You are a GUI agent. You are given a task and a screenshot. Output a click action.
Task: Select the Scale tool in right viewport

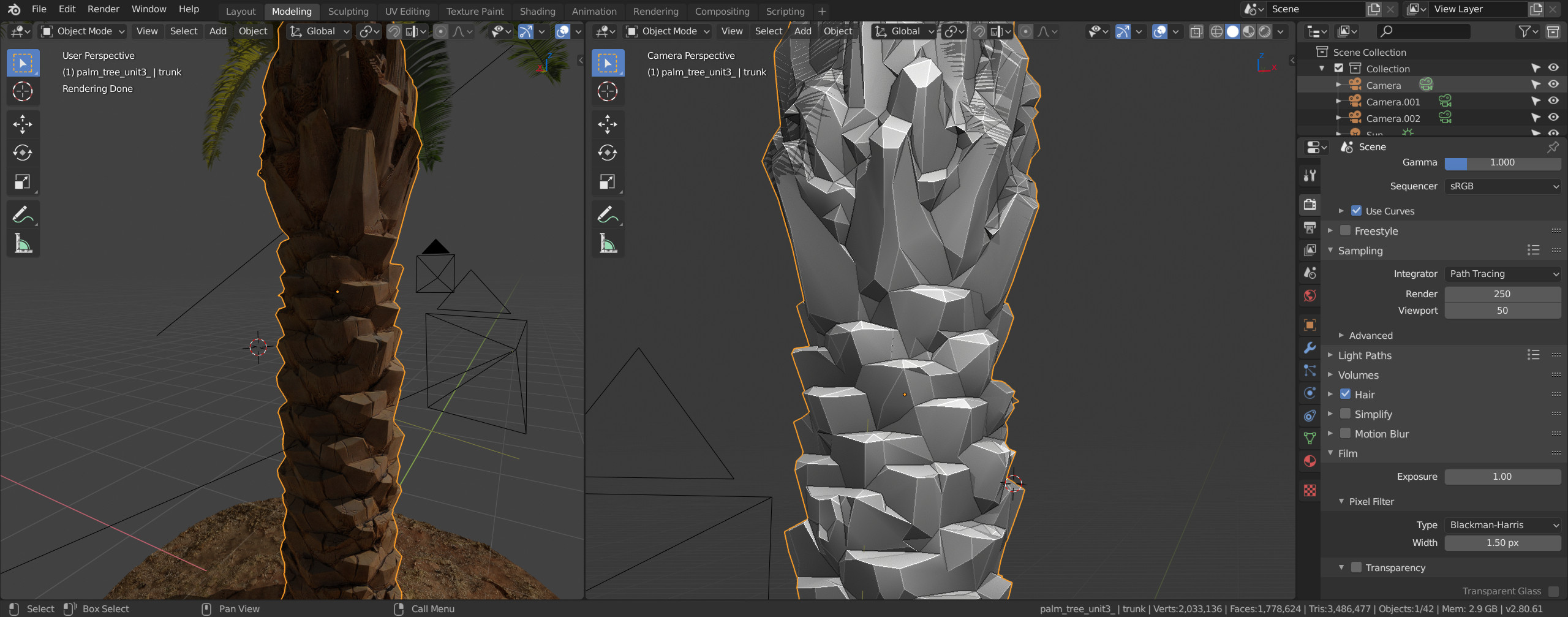pyautogui.click(x=608, y=182)
